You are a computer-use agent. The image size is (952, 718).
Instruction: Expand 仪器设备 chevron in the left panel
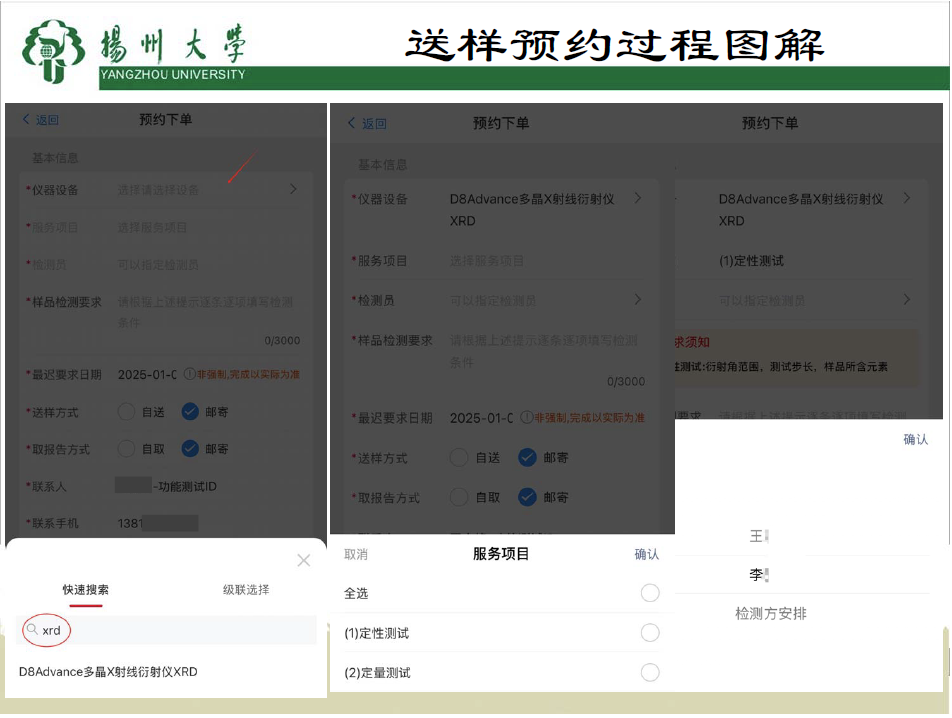[293, 189]
